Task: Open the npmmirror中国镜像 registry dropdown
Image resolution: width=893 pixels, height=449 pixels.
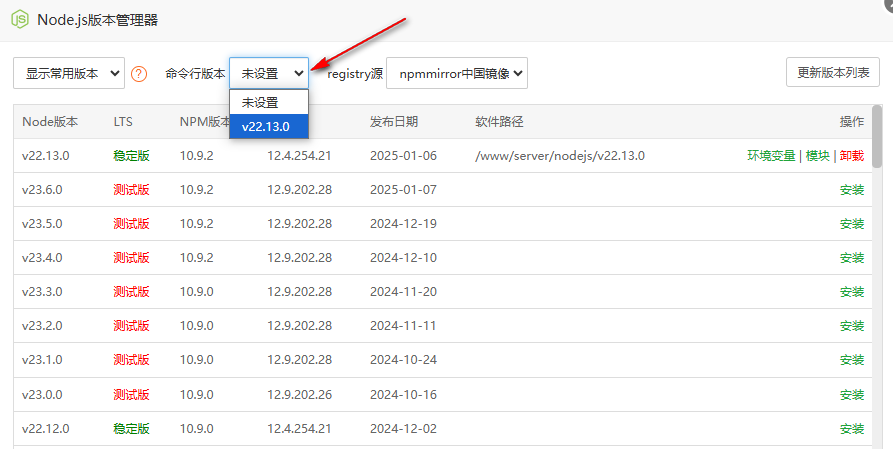Action: (457, 73)
